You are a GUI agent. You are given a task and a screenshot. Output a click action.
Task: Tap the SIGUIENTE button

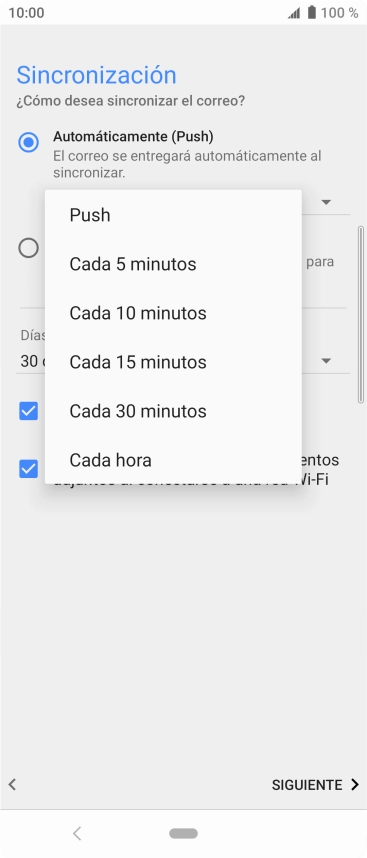coord(307,785)
